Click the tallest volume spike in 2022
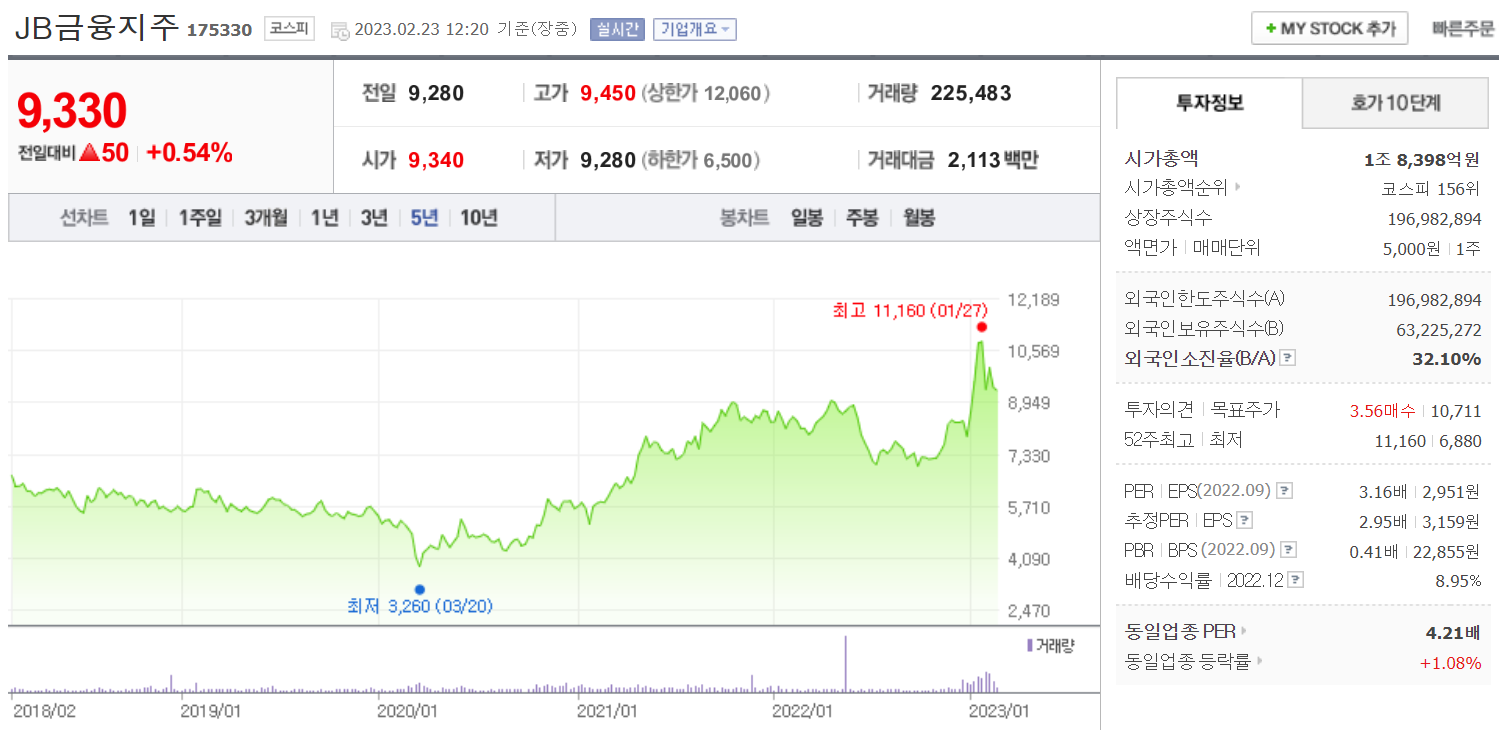 point(846,663)
